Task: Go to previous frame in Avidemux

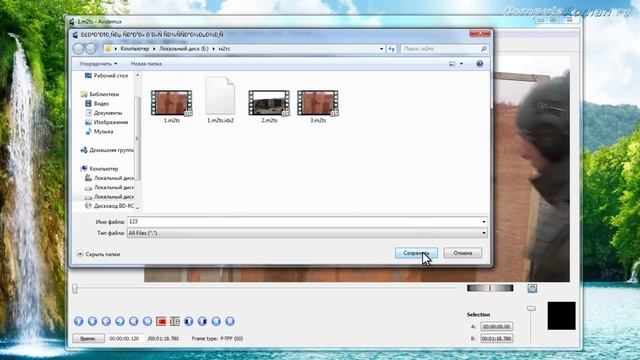Action: tap(106, 321)
